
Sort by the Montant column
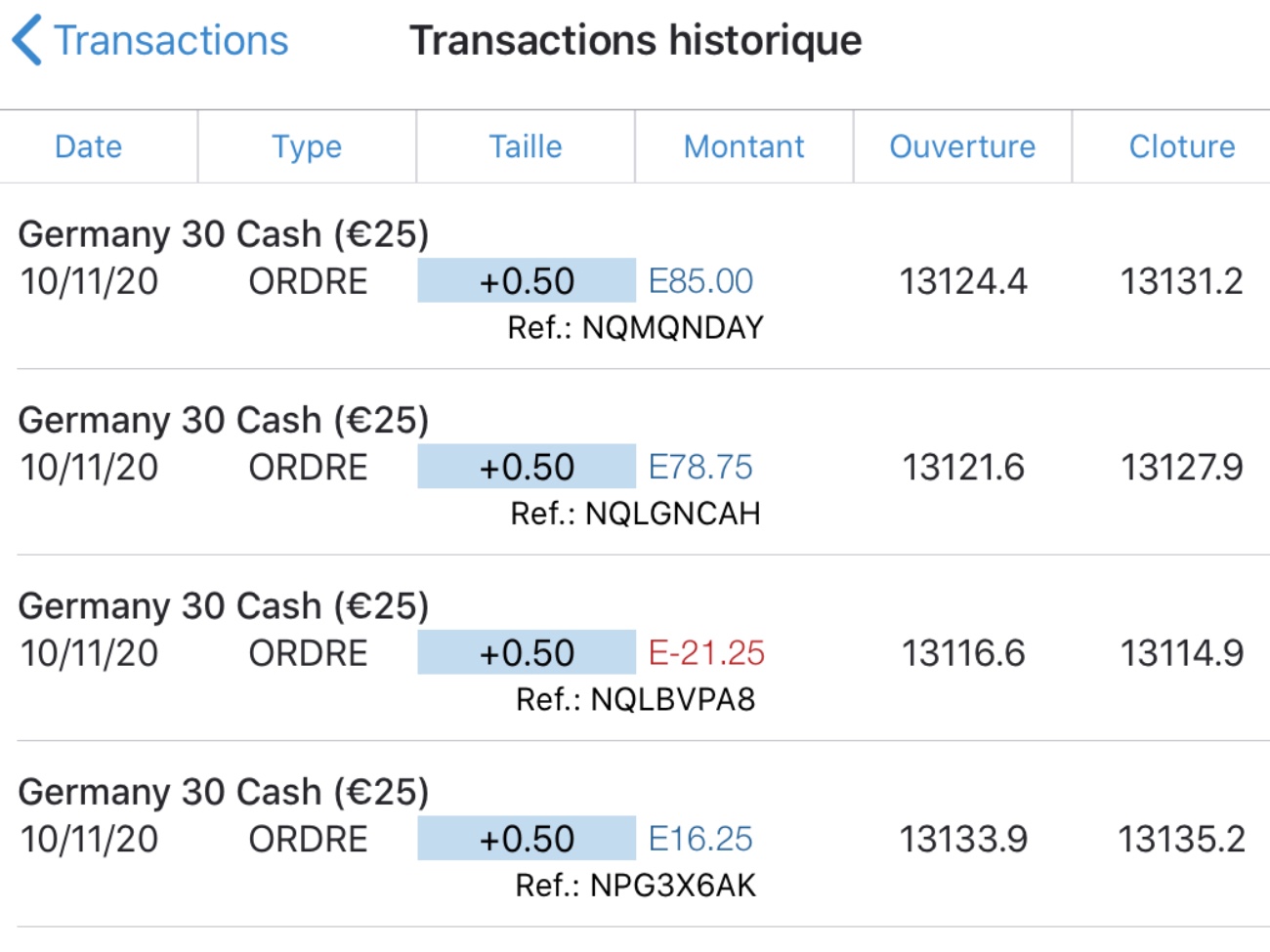click(743, 146)
